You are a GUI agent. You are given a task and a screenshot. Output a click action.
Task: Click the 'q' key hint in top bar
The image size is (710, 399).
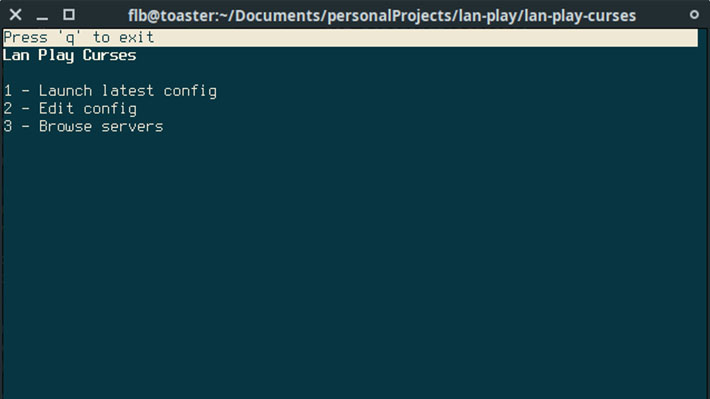(70, 38)
